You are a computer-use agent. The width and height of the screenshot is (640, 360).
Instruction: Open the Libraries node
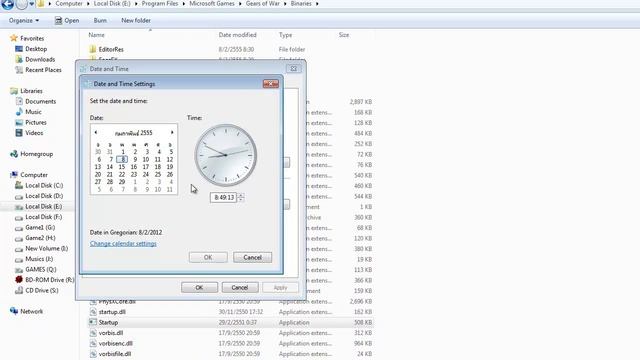pyautogui.click(x=31, y=91)
